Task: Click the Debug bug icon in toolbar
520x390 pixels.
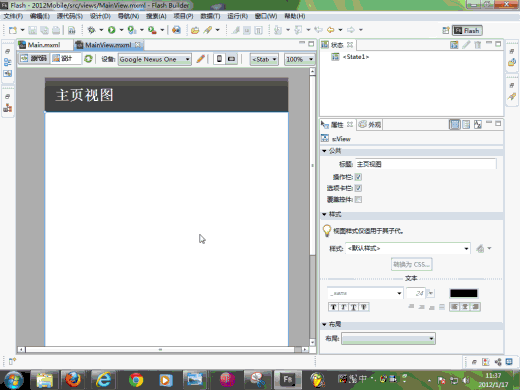Action: tap(91, 30)
